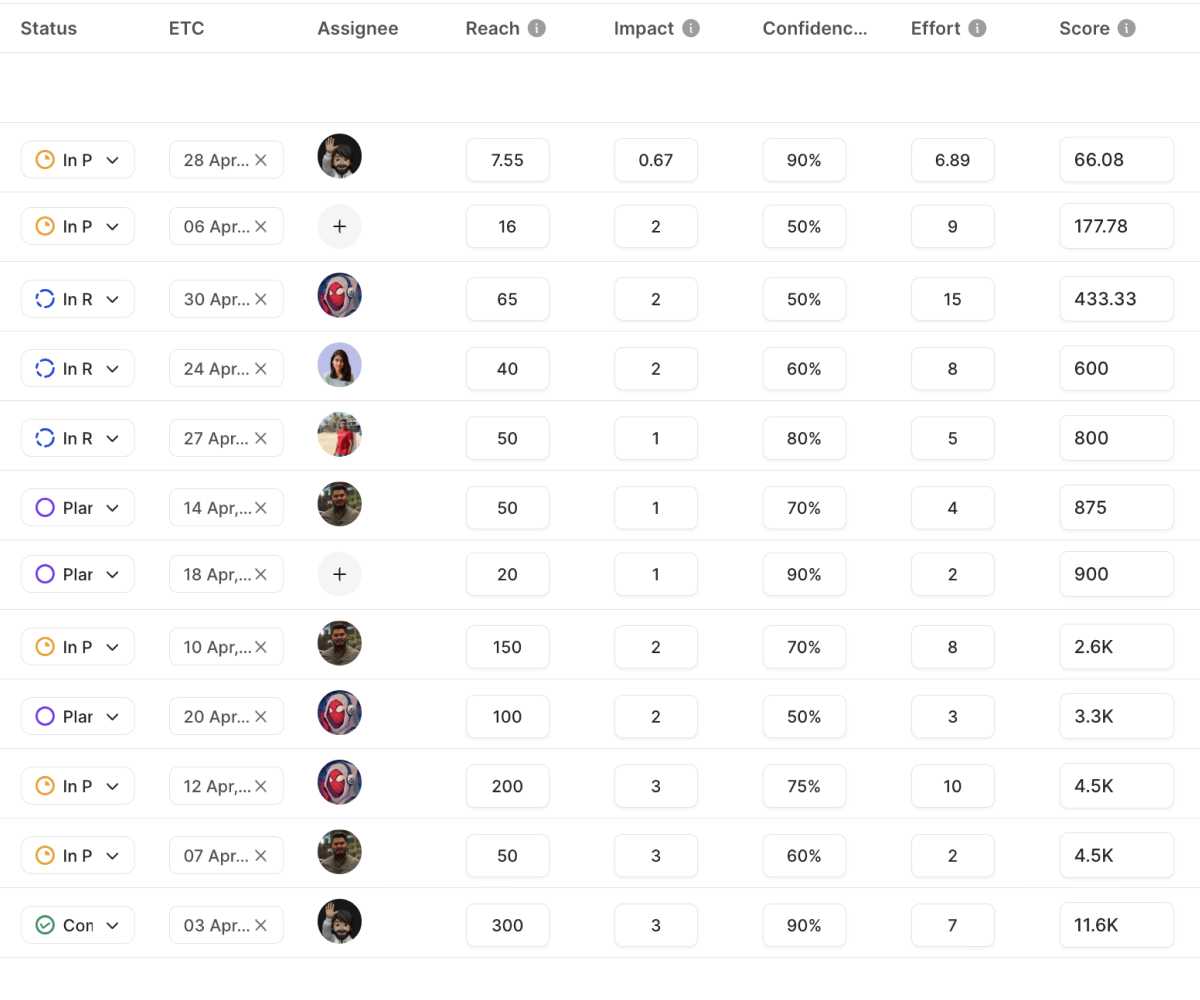This screenshot has width=1200, height=1000.
Task: Click the info icon next to the Reach header
Action: [x=537, y=28]
